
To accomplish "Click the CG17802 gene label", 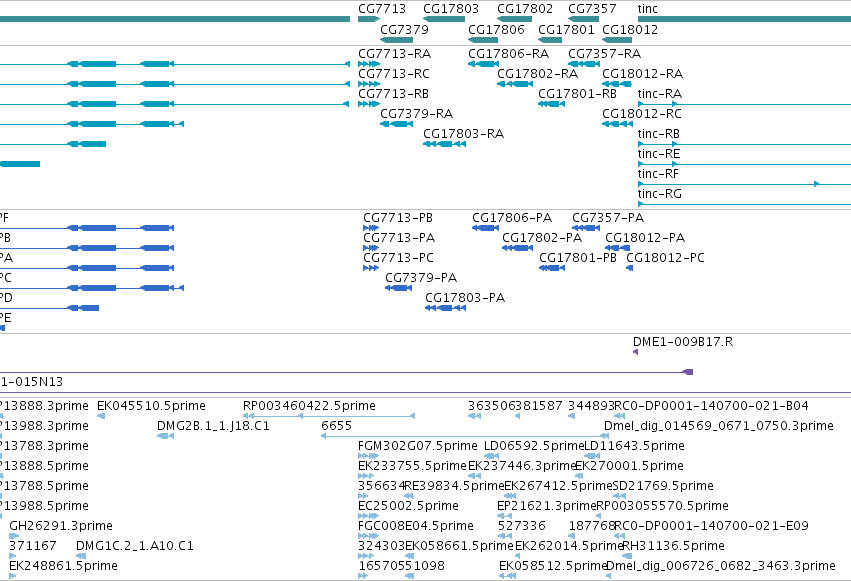I will tap(525, 9).
